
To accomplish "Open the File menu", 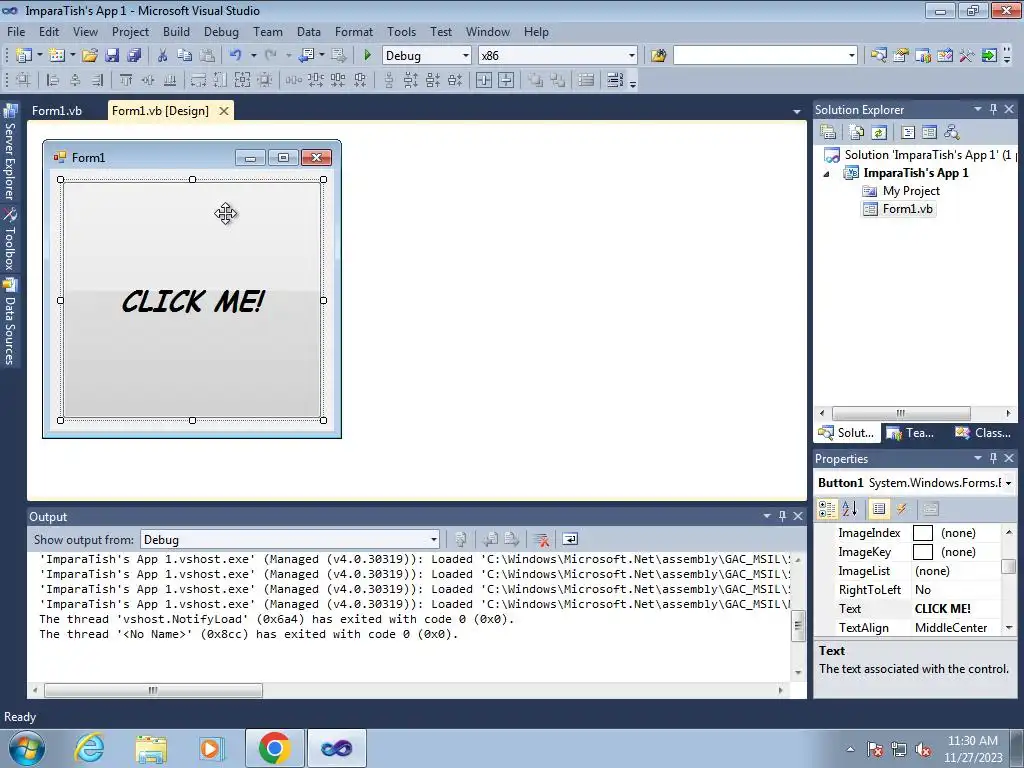I will point(16,31).
